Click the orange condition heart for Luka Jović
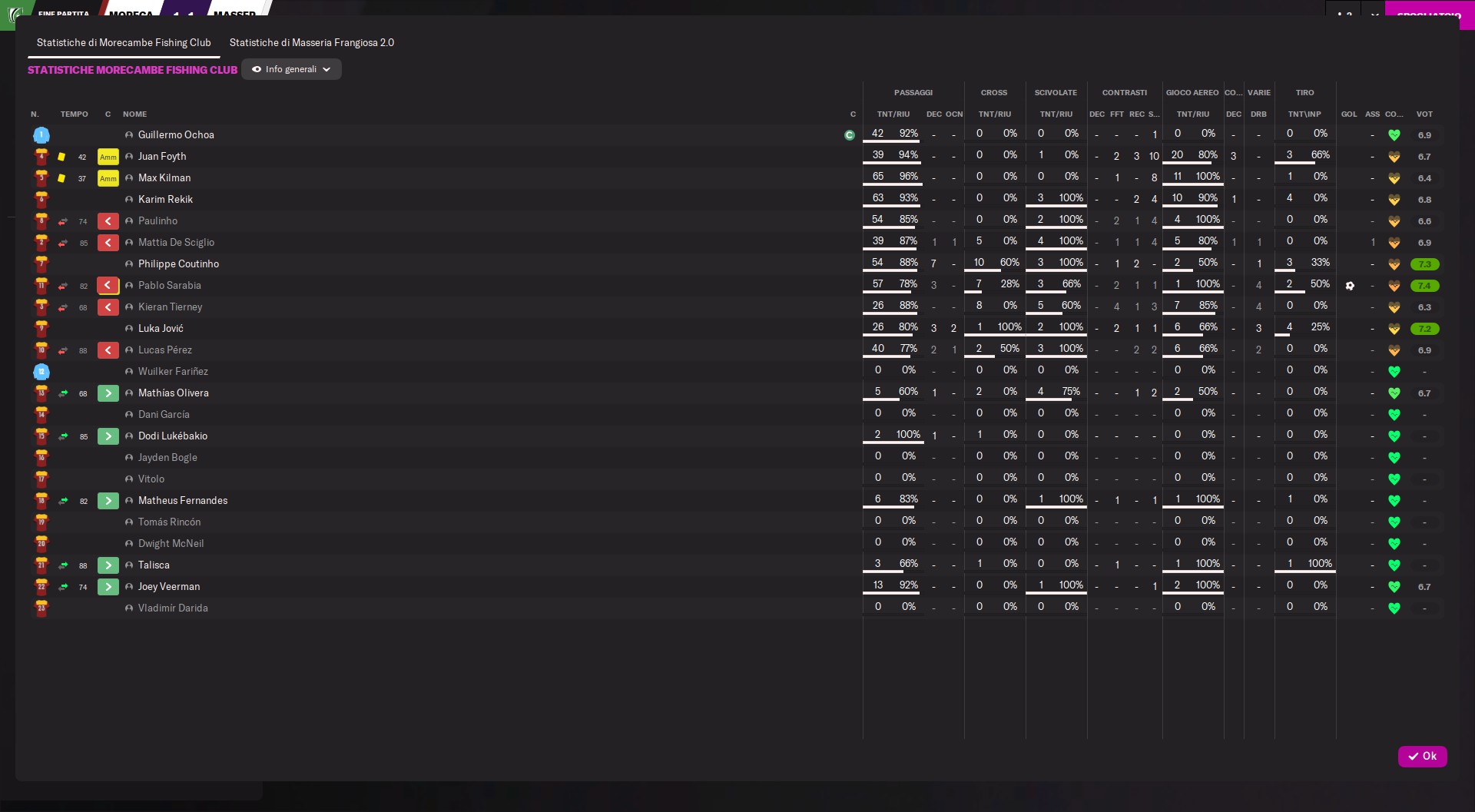This screenshot has width=1475, height=812. [1394, 329]
